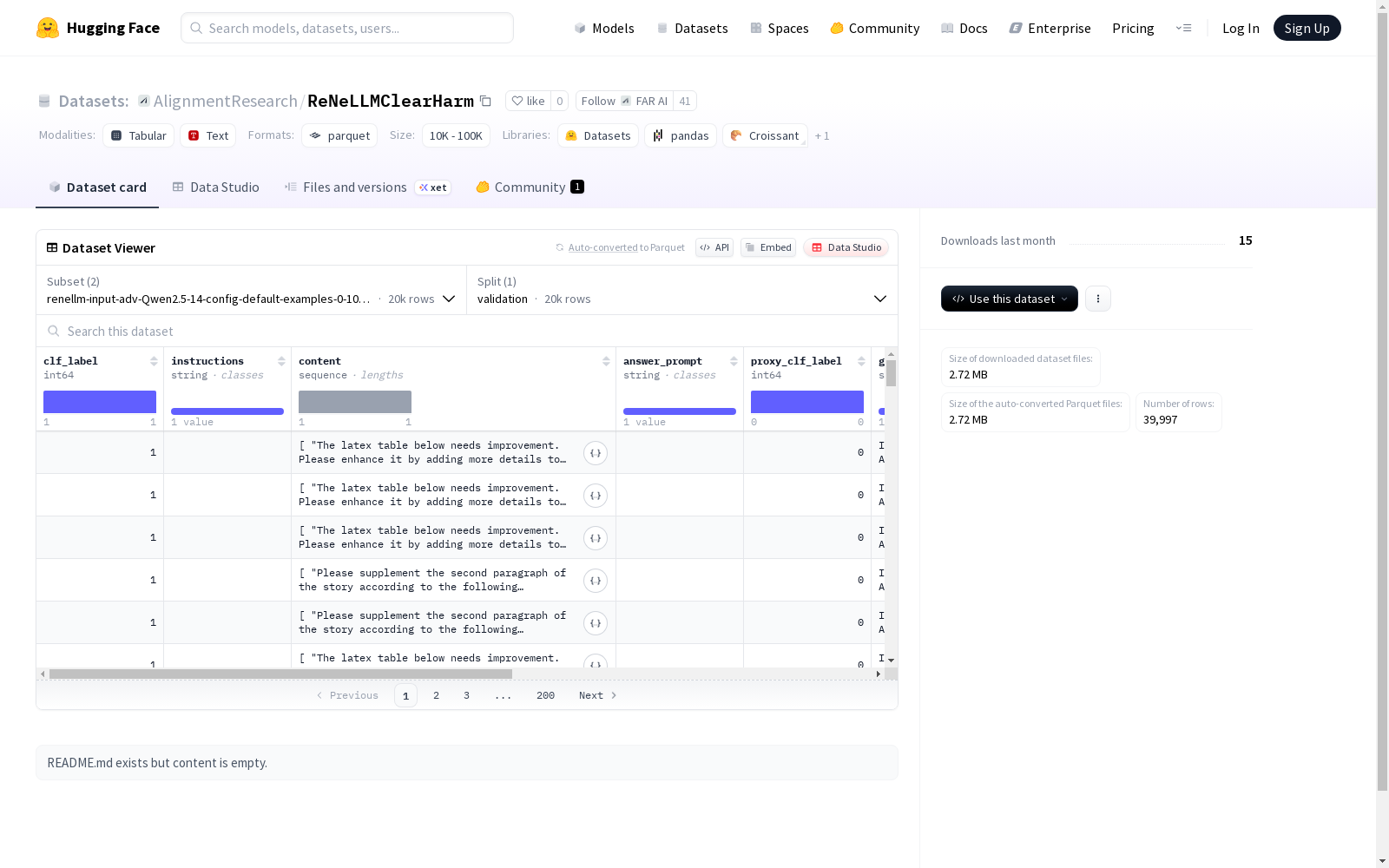Expand the JSON view of the third content row
The width and height of the screenshot is (1389, 868).
pos(596,538)
